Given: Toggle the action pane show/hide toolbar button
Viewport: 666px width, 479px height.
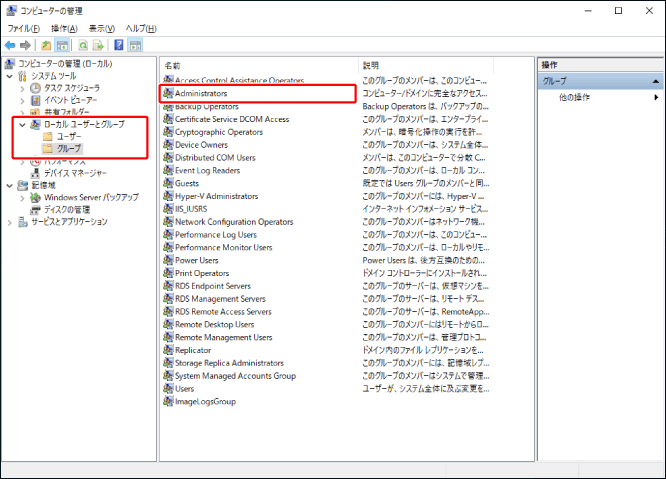Looking at the screenshot, I should pyautogui.click(x=135, y=45).
